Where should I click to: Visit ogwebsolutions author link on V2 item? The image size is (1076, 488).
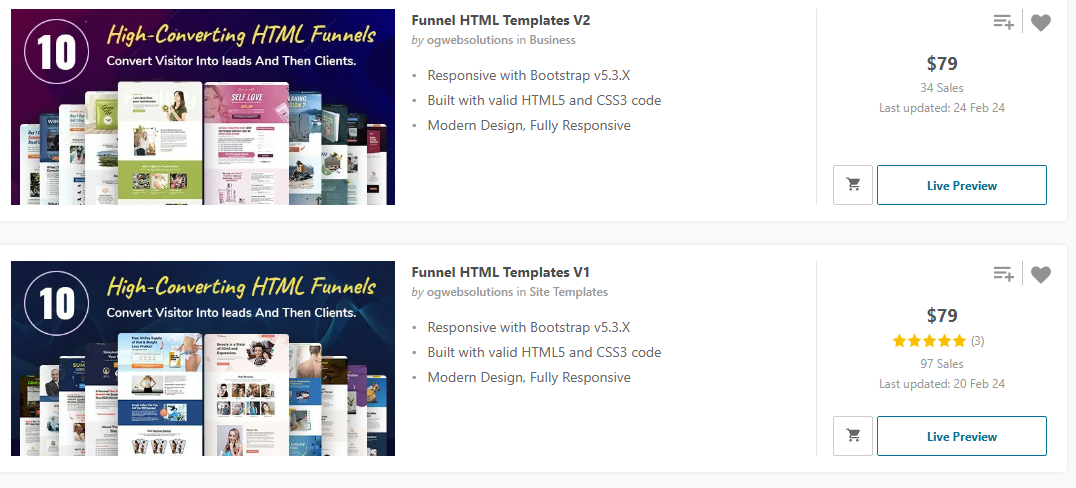(x=469, y=40)
